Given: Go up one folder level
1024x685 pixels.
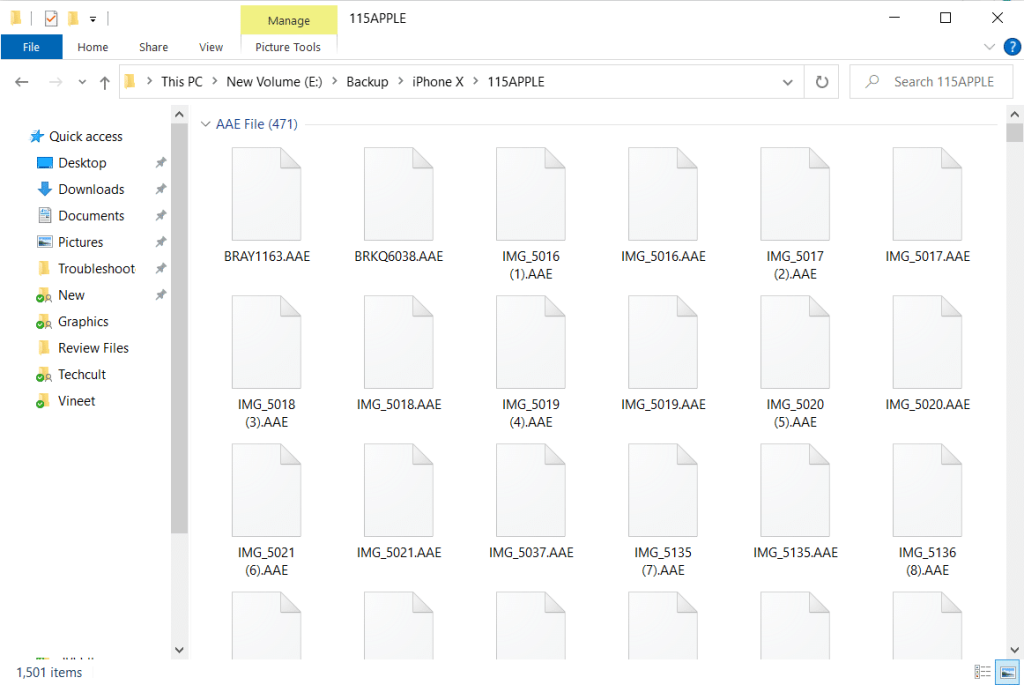Looking at the screenshot, I should (x=104, y=82).
